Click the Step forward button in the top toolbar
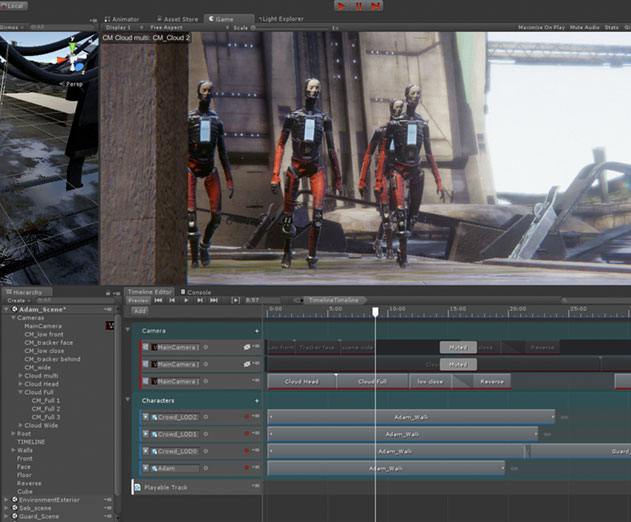The height and width of the screenshot is (522, 631). 375,6
